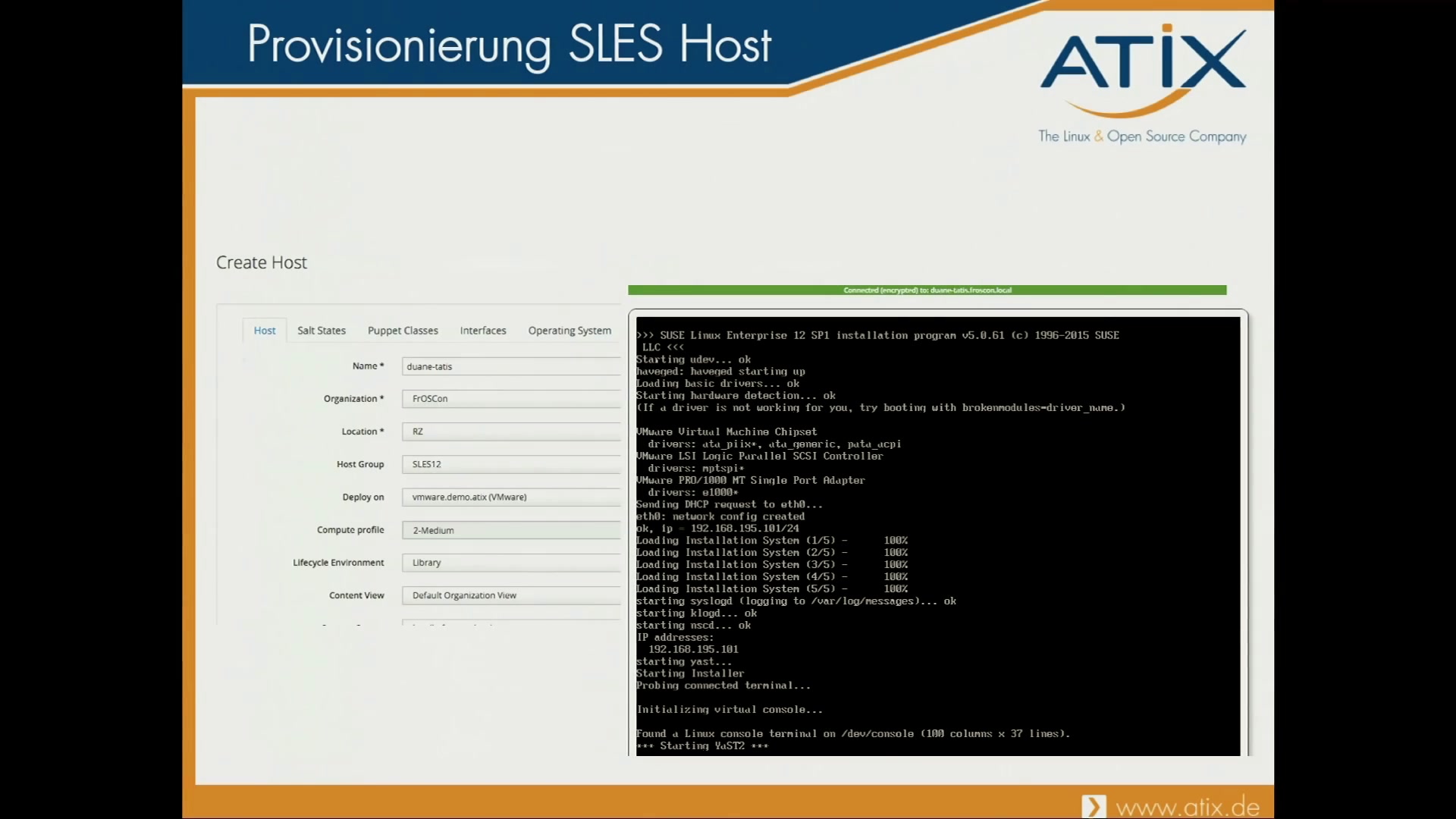Click the ATIX logo

(1143, 70)
